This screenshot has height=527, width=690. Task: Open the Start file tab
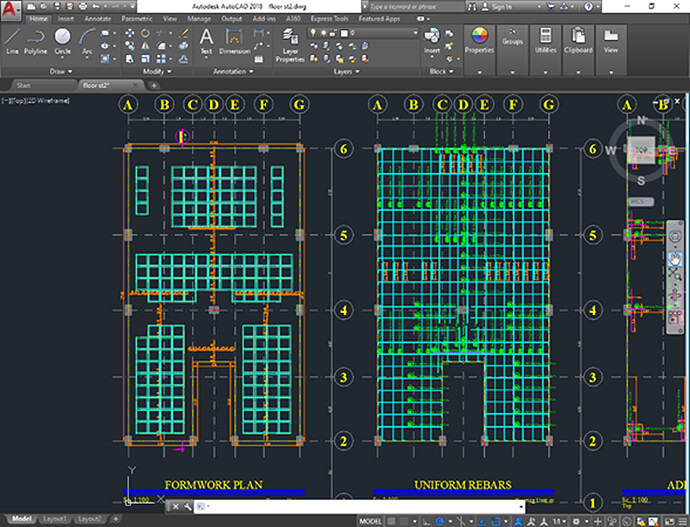[24, 86]
